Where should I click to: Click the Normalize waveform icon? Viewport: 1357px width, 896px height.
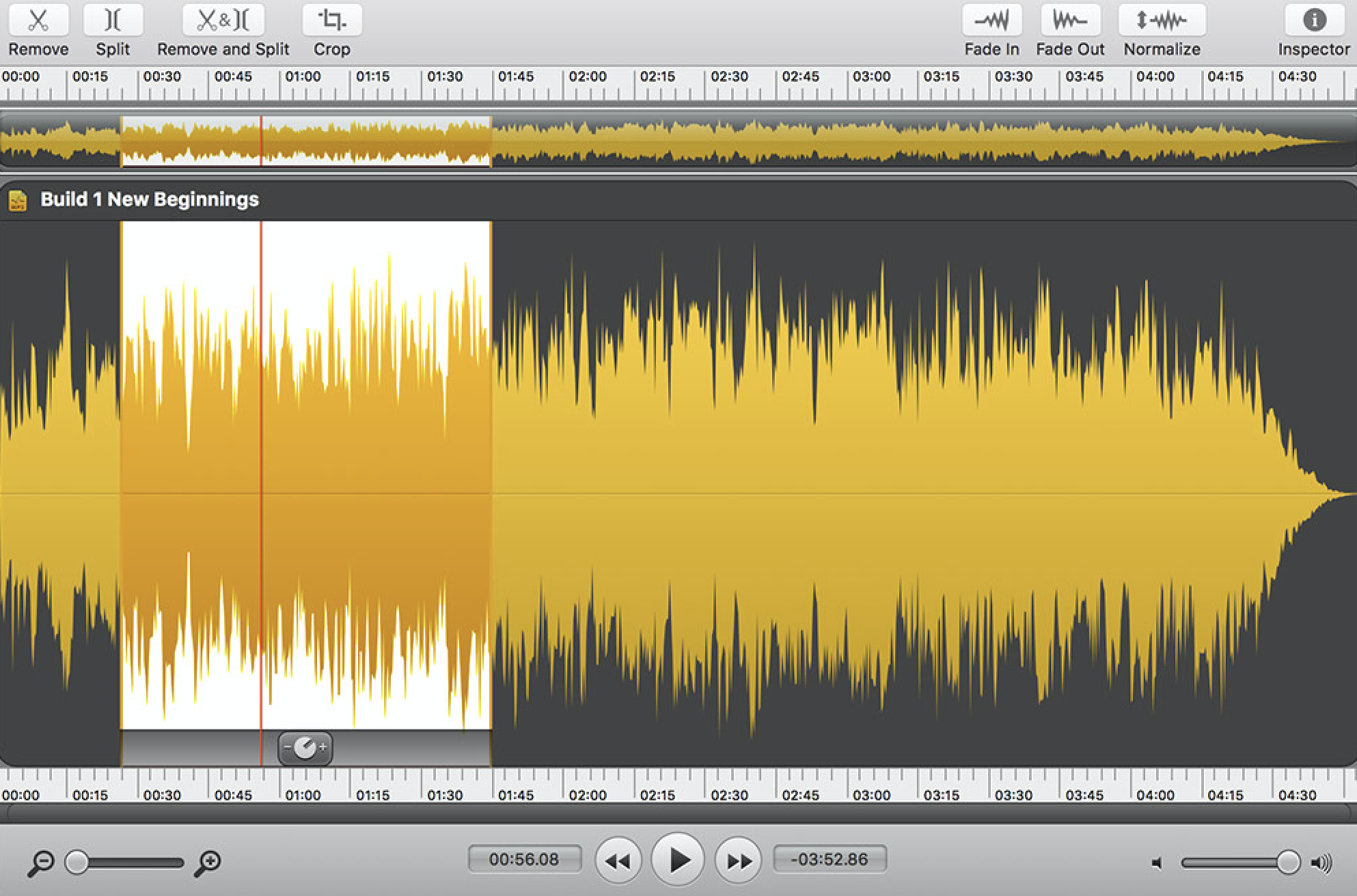1162,20
